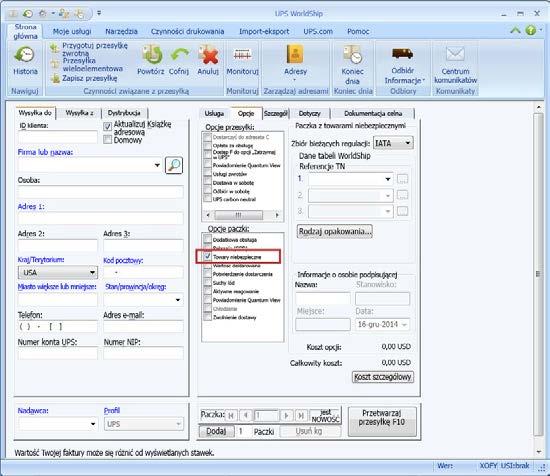Click the Cofnij undo arrow icon
Viewport: 550px width, 476px height.
pos(179,55)
